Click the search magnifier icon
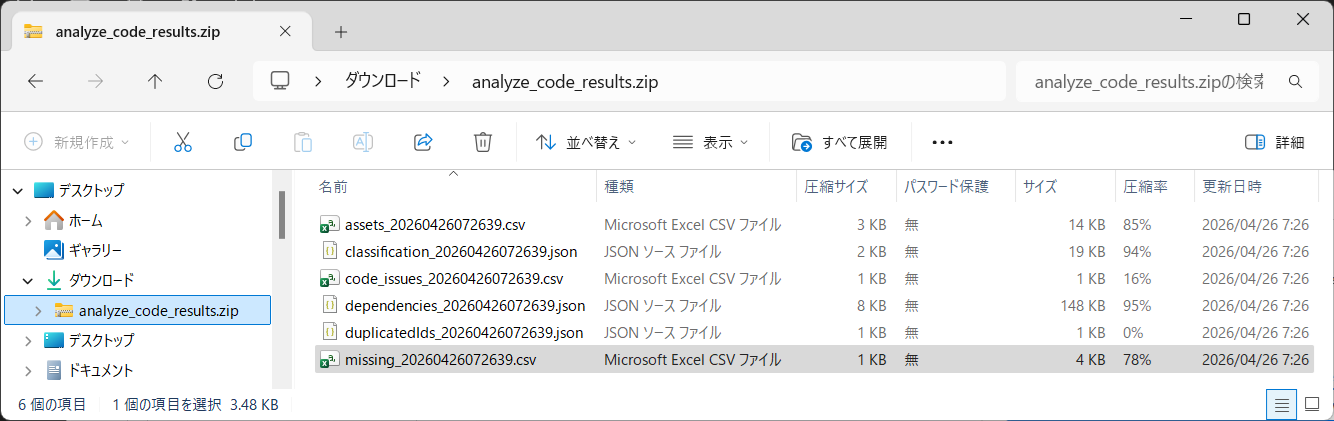 click(x=1295, y=81)
